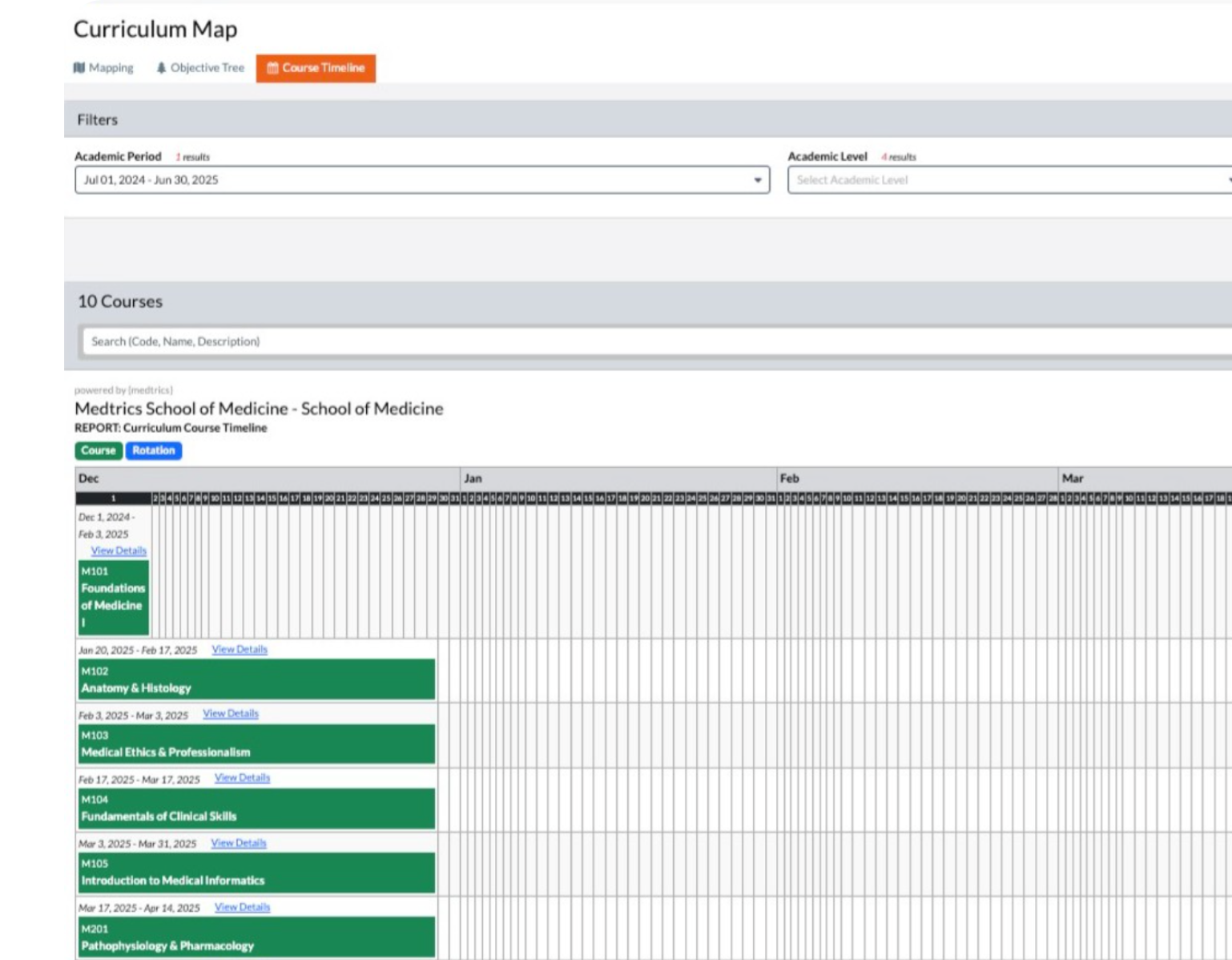1232x960 pixels.
Task: Select the green Course filter badge
Action: click(x=98, y=450)
